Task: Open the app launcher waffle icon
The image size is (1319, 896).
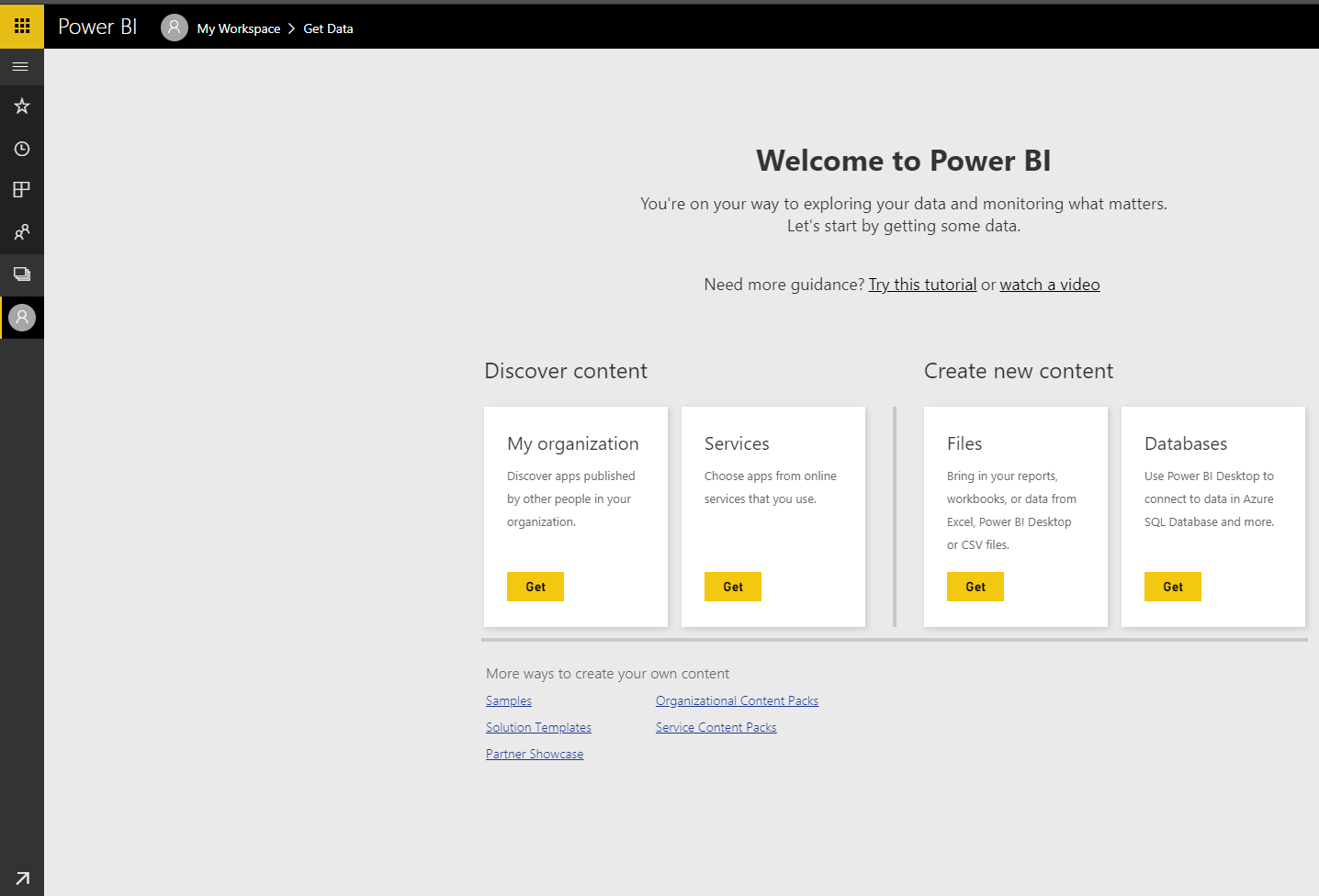Action: tap(22, 26)
